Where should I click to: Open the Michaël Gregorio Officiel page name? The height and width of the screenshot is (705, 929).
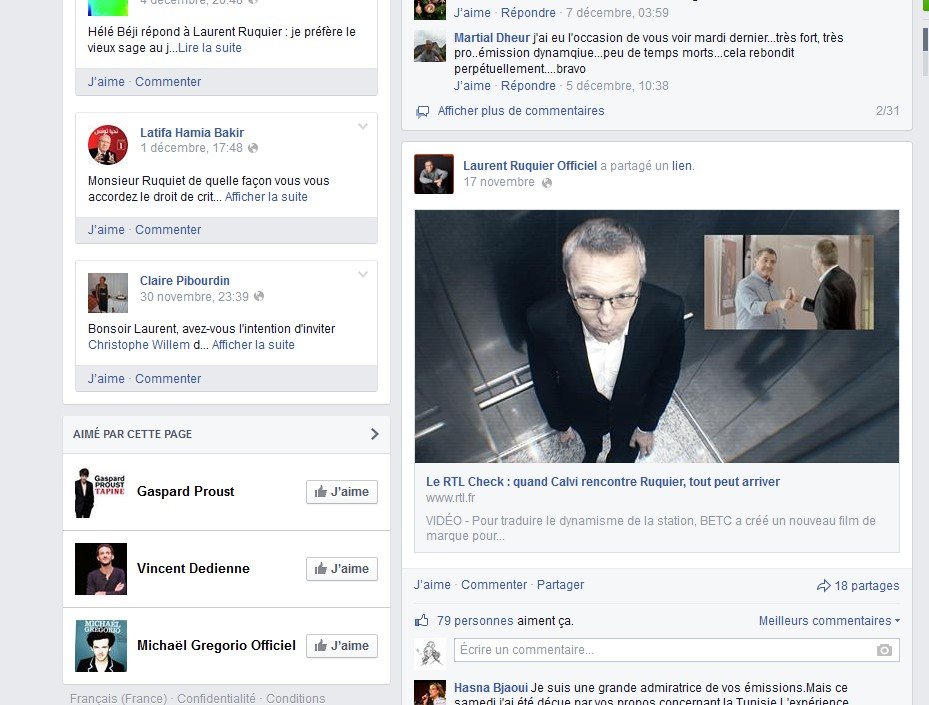(216, 646)
